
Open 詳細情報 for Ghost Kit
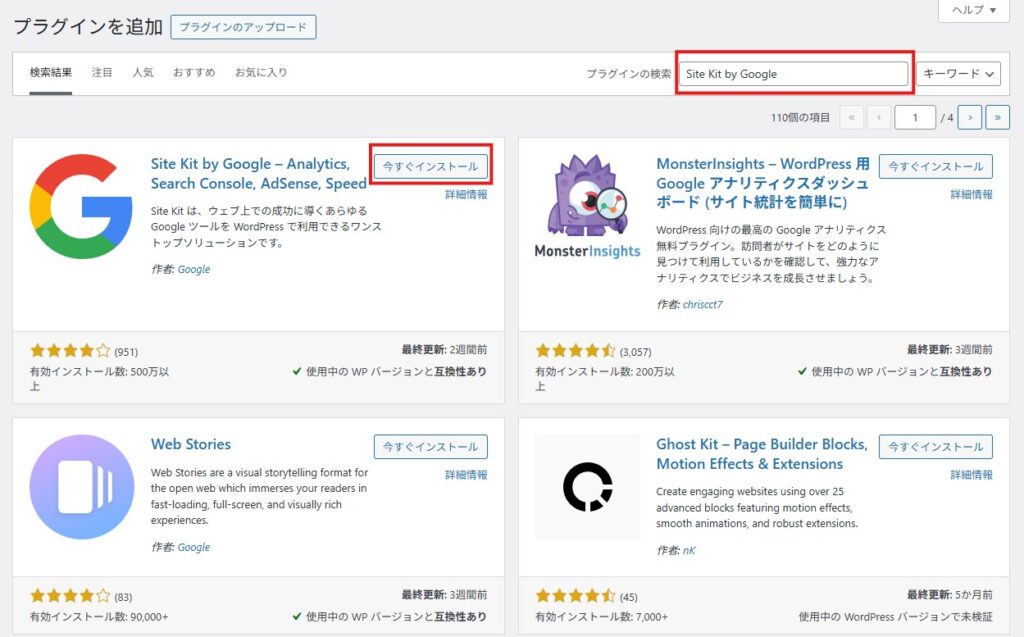point(972,474)
